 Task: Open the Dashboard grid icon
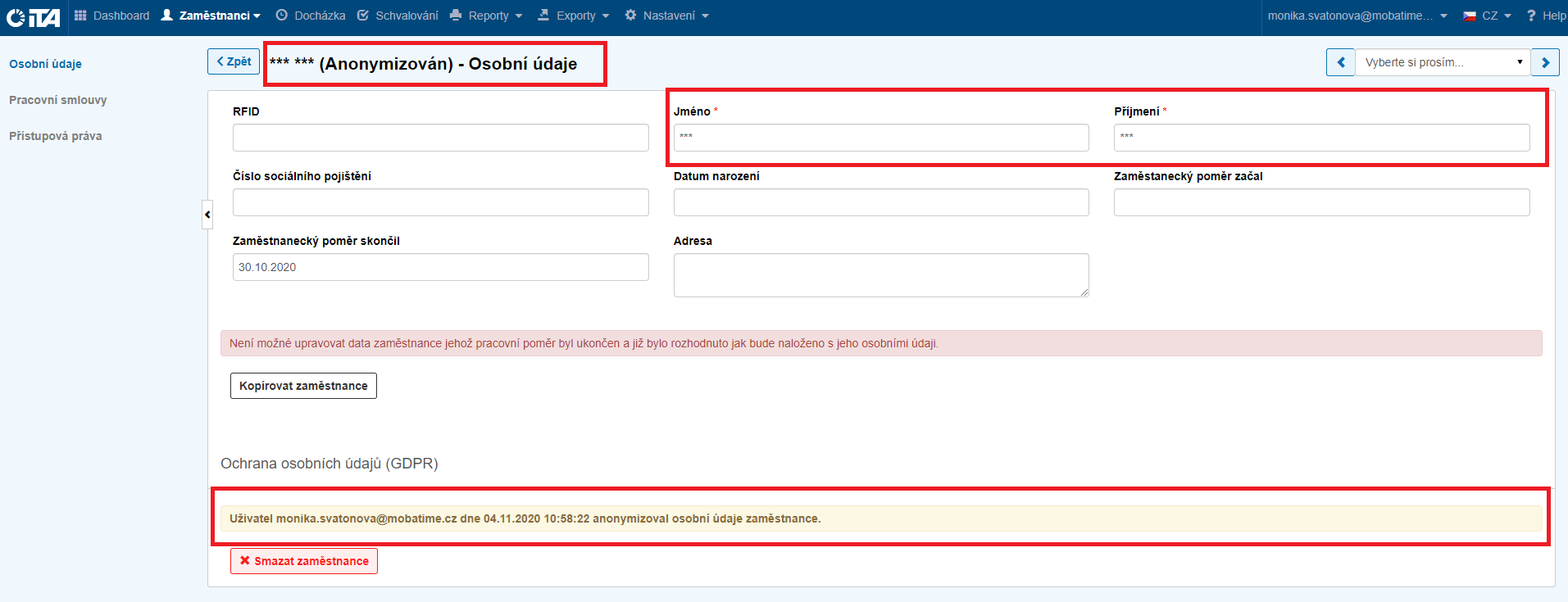click(x=80, y=16)
